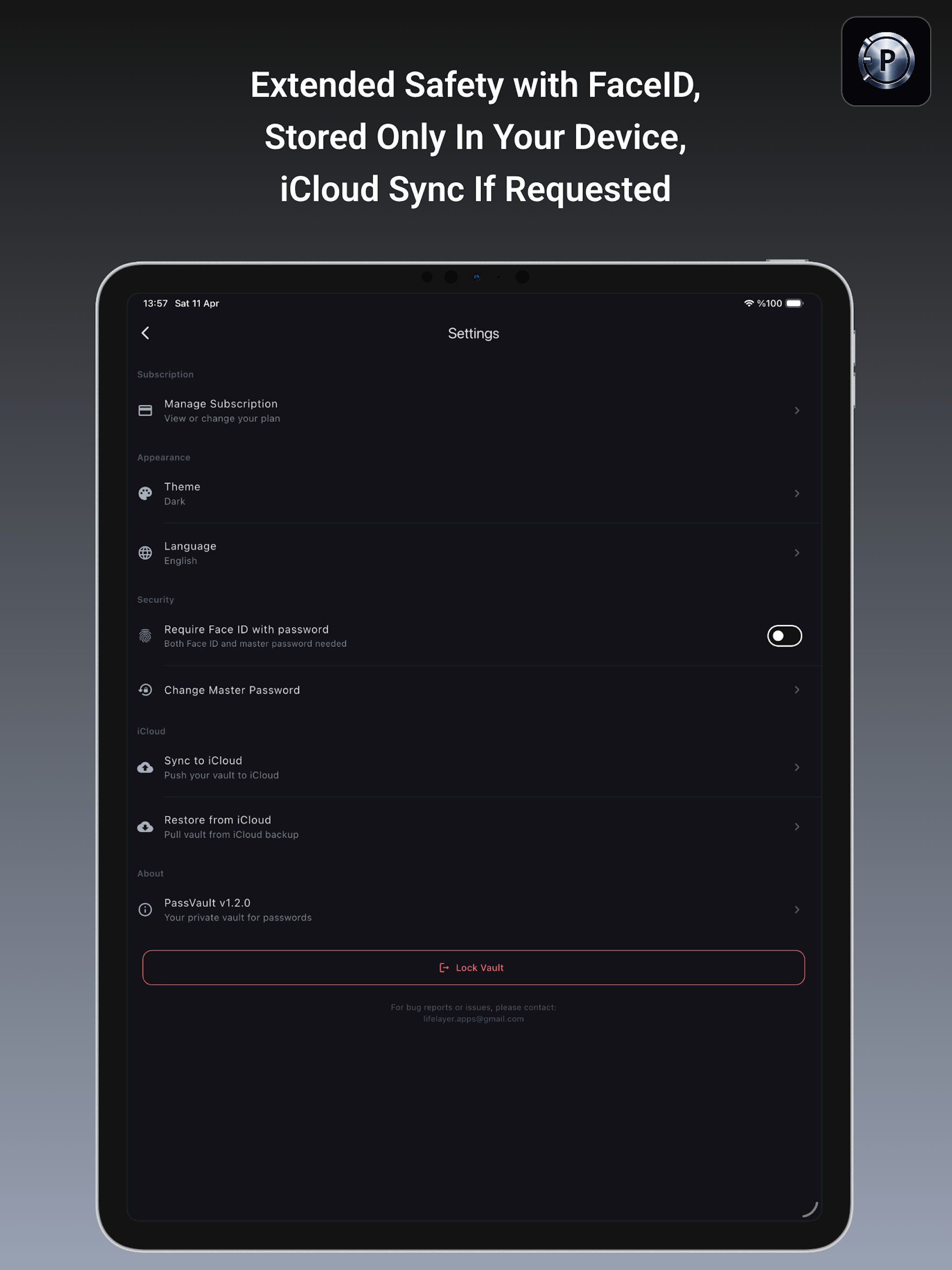Click the credit card subscription icon
Screen dimensions: 952x1270
[x=145, y=410]
